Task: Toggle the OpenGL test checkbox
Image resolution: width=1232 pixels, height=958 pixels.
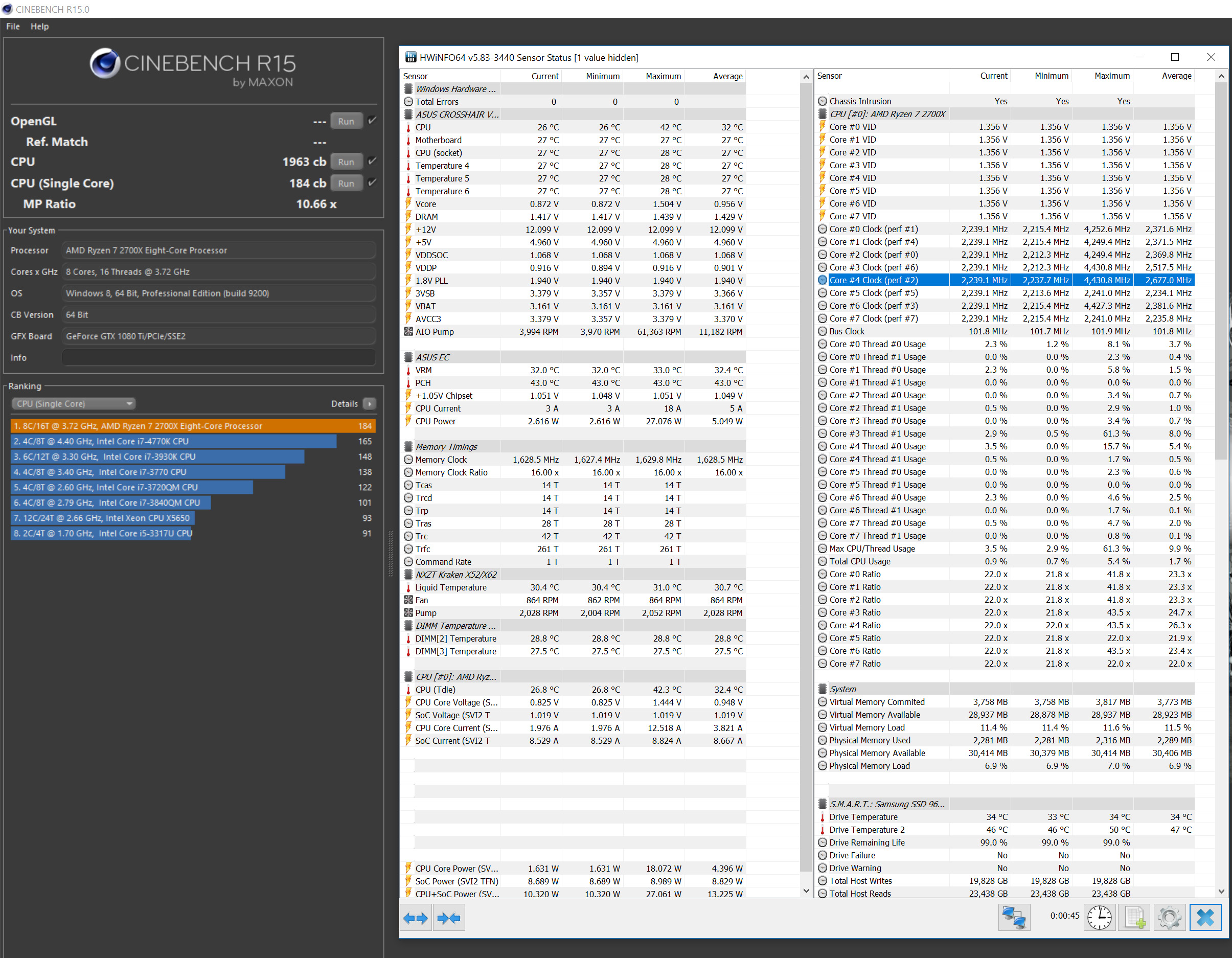Action: 372,120
